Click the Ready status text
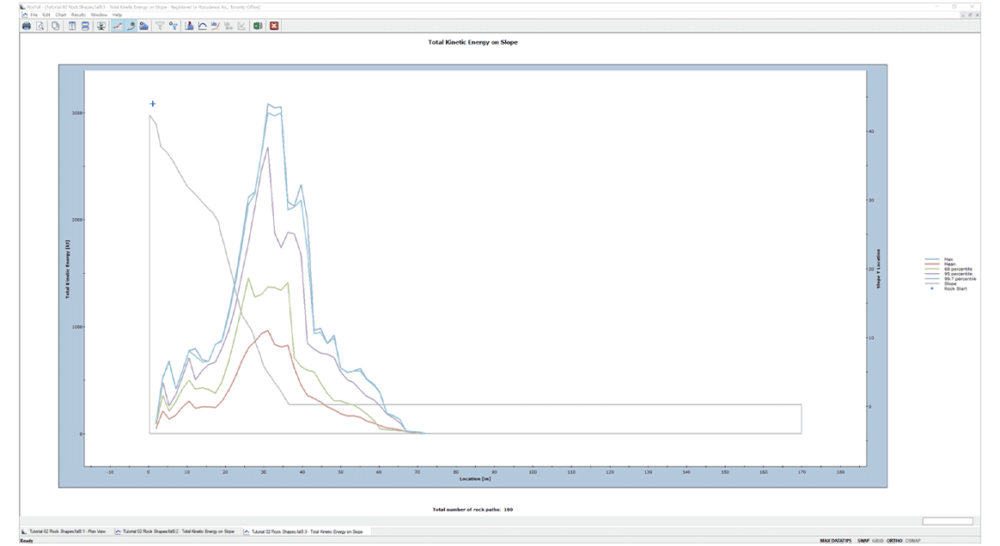 point(27,541)
